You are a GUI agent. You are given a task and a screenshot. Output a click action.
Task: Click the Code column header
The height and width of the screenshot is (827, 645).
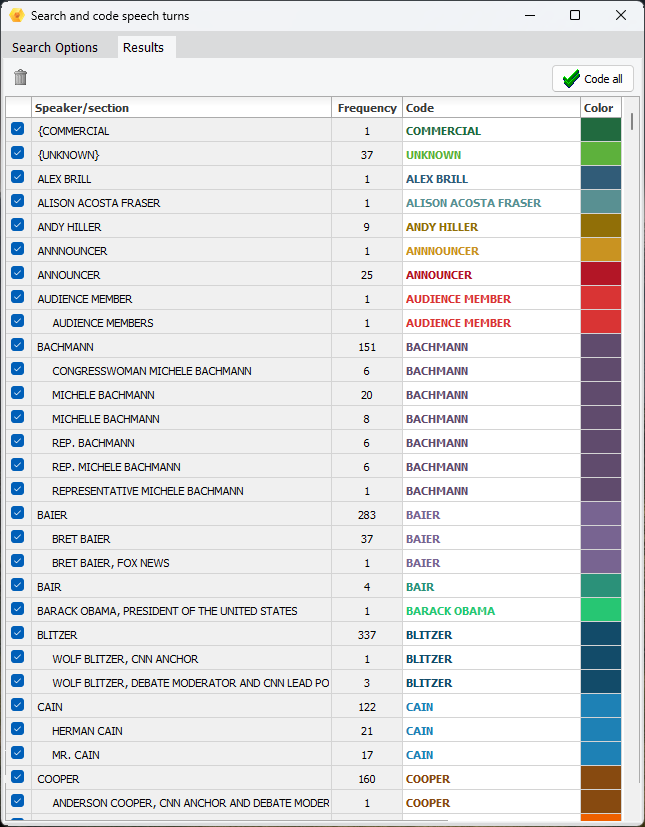pos(492,108)
